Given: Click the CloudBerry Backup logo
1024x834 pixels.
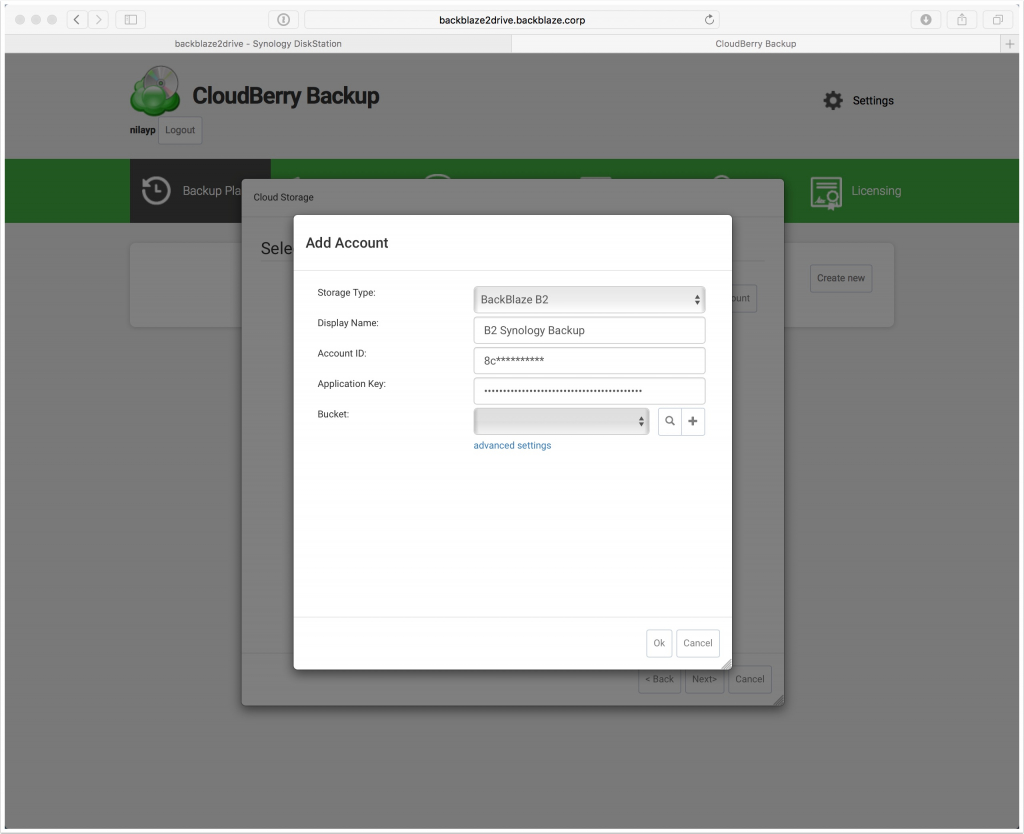Looking at the screenshot, I should coord(155,90).
